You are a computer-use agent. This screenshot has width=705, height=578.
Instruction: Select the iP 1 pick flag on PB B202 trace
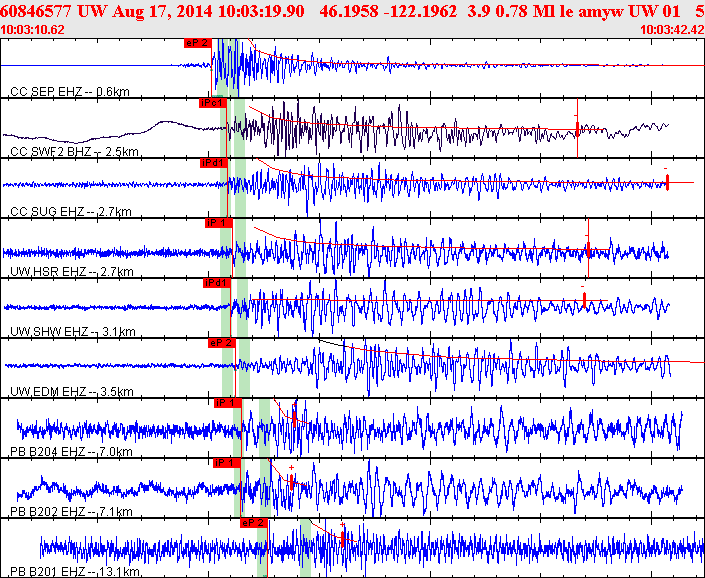(226, 462)
